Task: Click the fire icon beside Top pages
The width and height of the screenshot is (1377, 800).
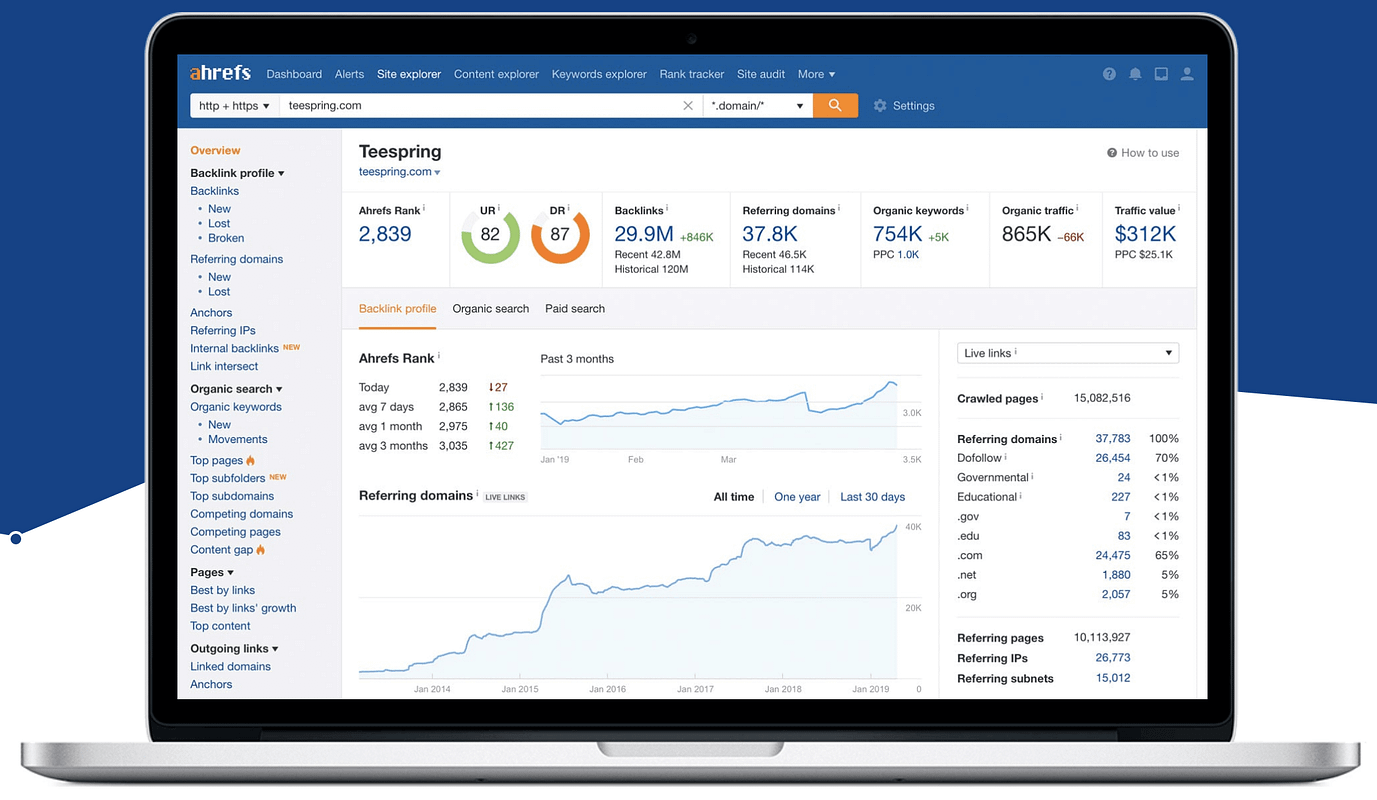Action: [250, 460]
